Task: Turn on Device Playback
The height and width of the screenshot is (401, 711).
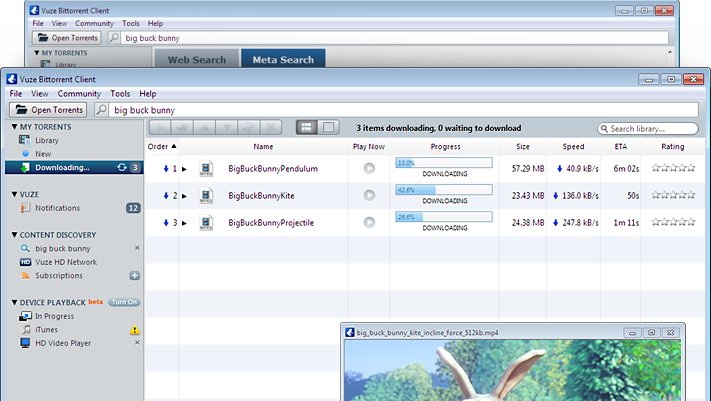Action: pyautogui.click(x=124, y=302)
